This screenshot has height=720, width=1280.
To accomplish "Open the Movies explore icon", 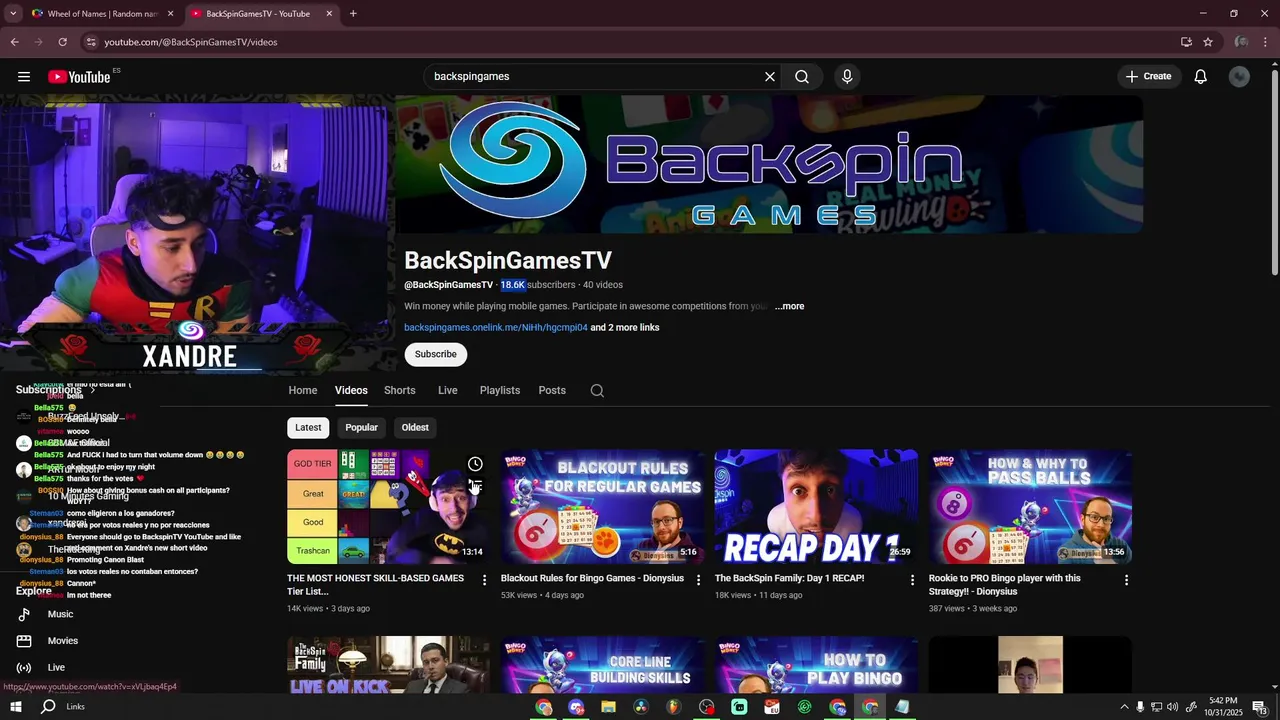I will [x=24, y=641].
